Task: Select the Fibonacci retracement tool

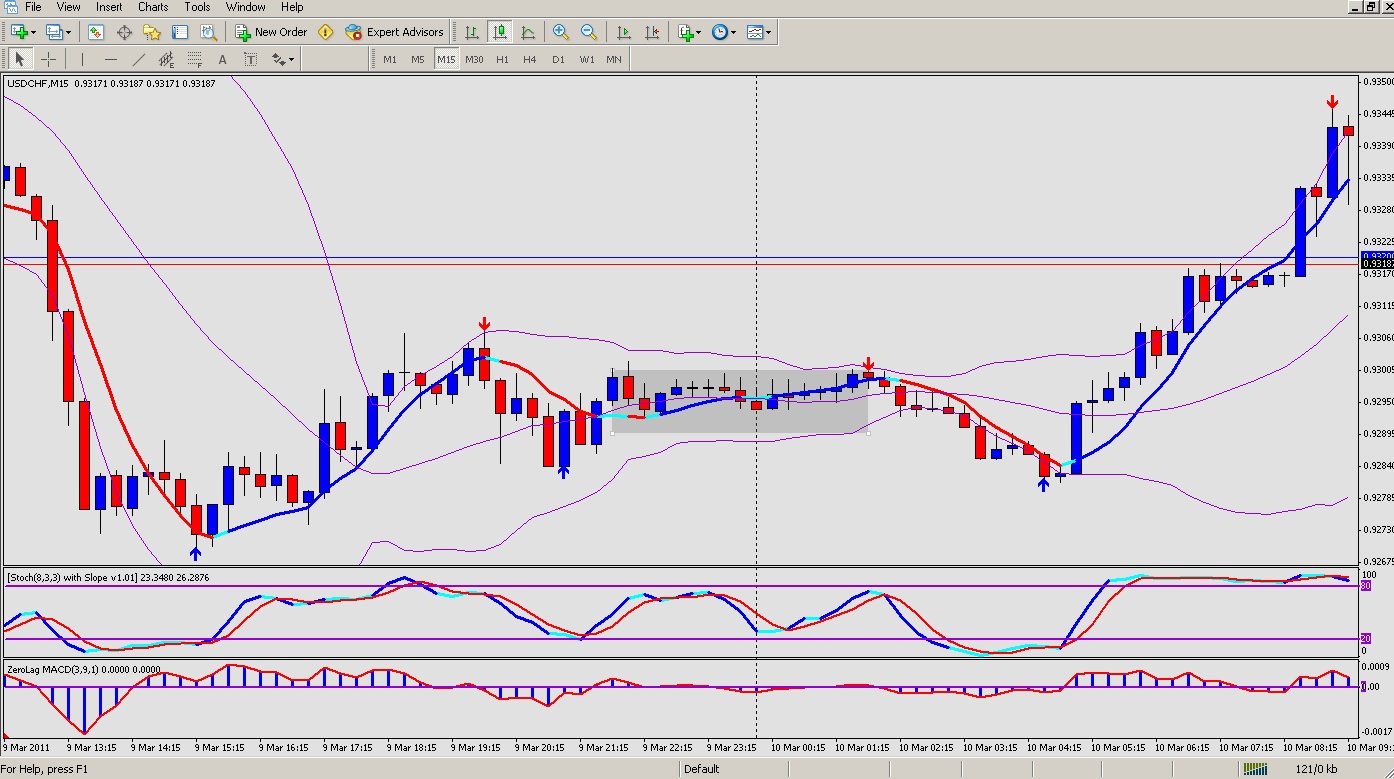Action: [195, 59]
